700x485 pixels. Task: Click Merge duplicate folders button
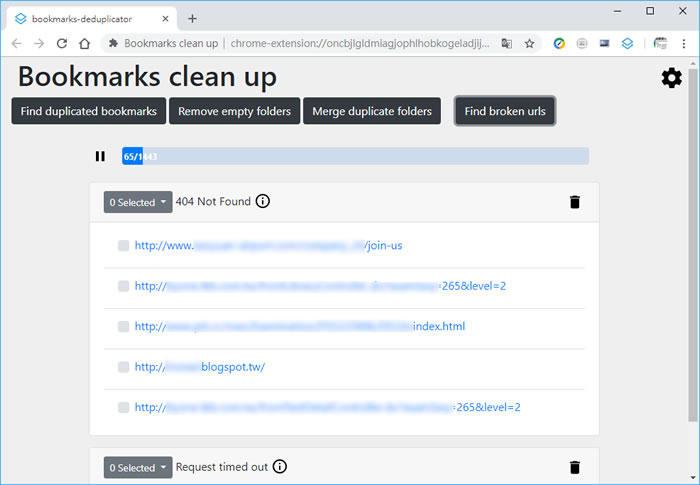[x=372, y=111]
